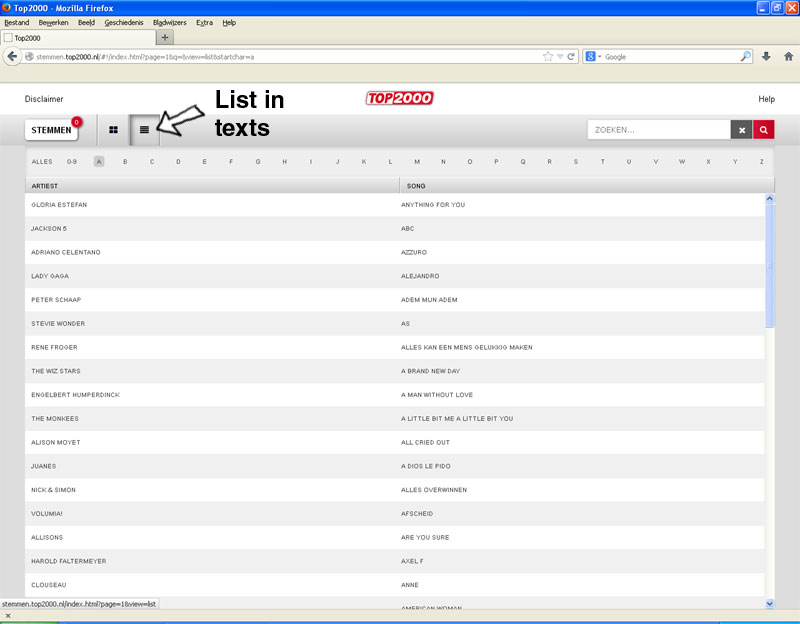Reload page using refresh icon
Viewport: 800px width, 624px height.
click(x=571, y=57)
